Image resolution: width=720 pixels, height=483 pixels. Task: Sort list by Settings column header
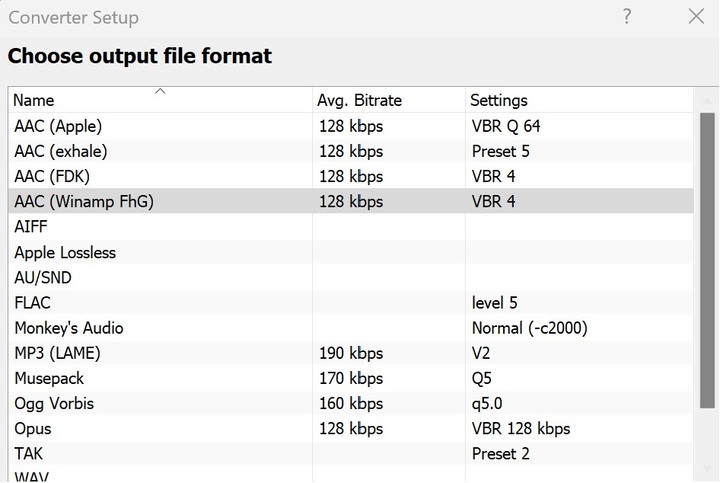click(579, 100)
